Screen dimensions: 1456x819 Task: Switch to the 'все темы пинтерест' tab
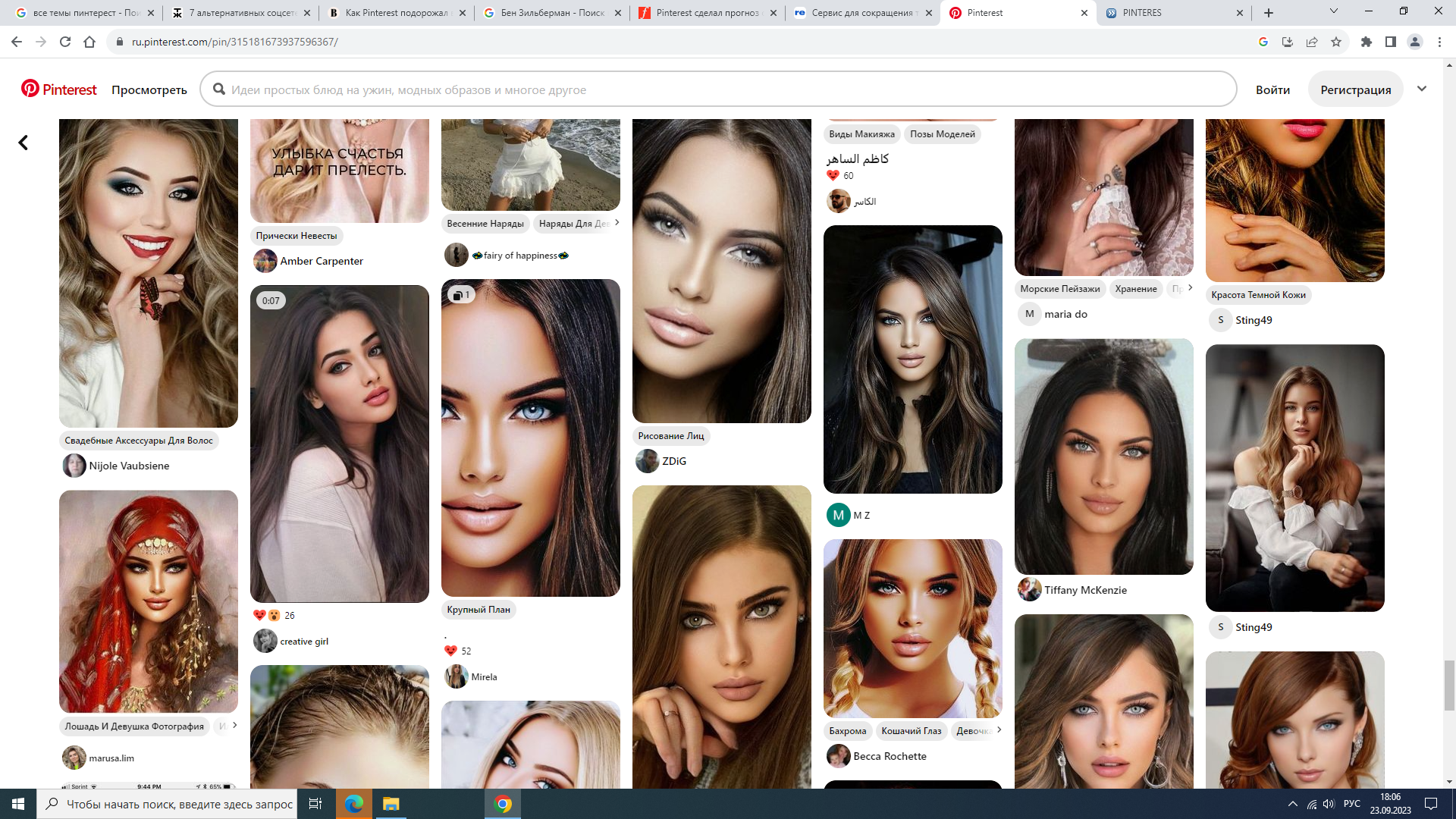tap(86, 13)
